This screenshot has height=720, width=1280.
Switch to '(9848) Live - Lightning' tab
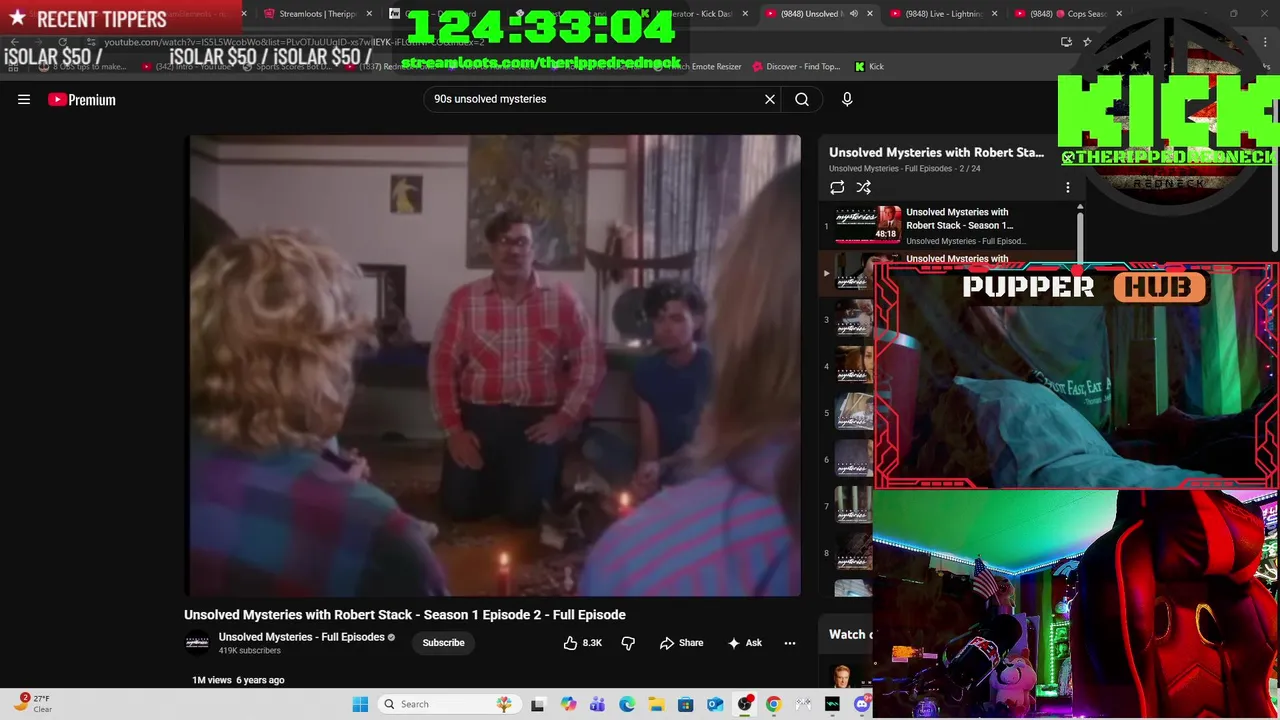(943, 14)
